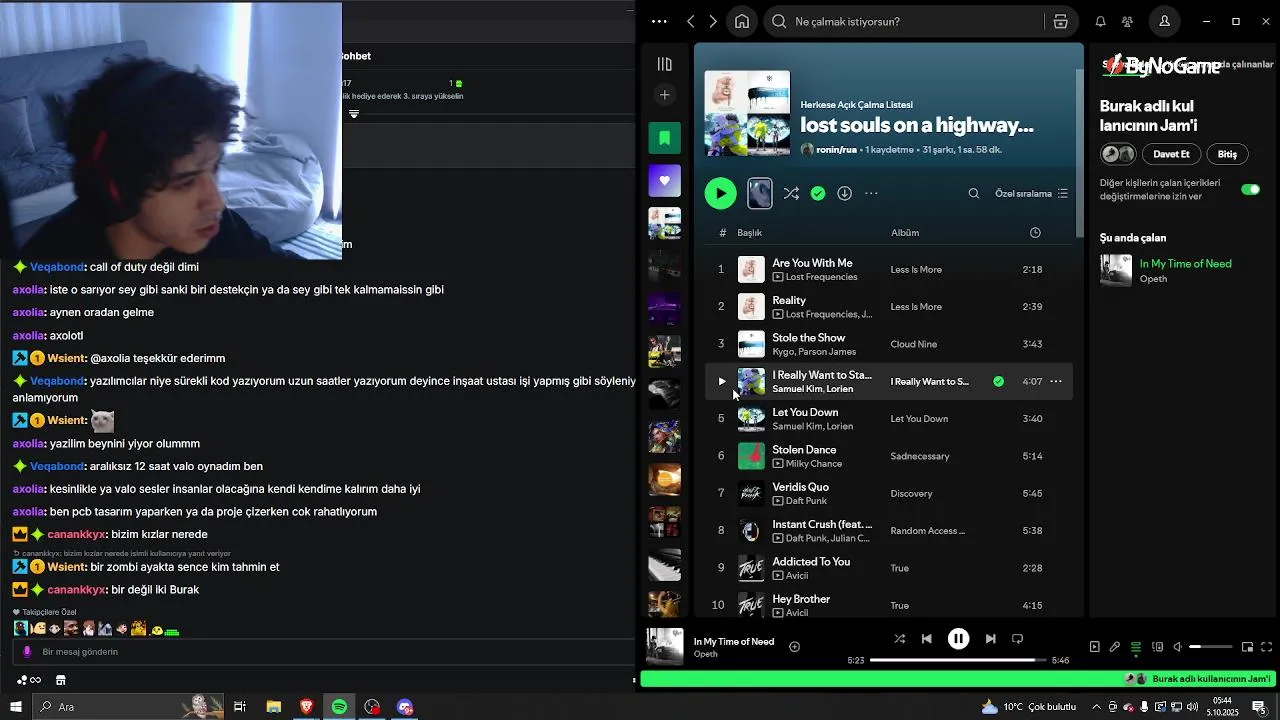The width and height of the screenshot is (1280, 720).
Task: Mute Spotify volume
Action: 1178,647
